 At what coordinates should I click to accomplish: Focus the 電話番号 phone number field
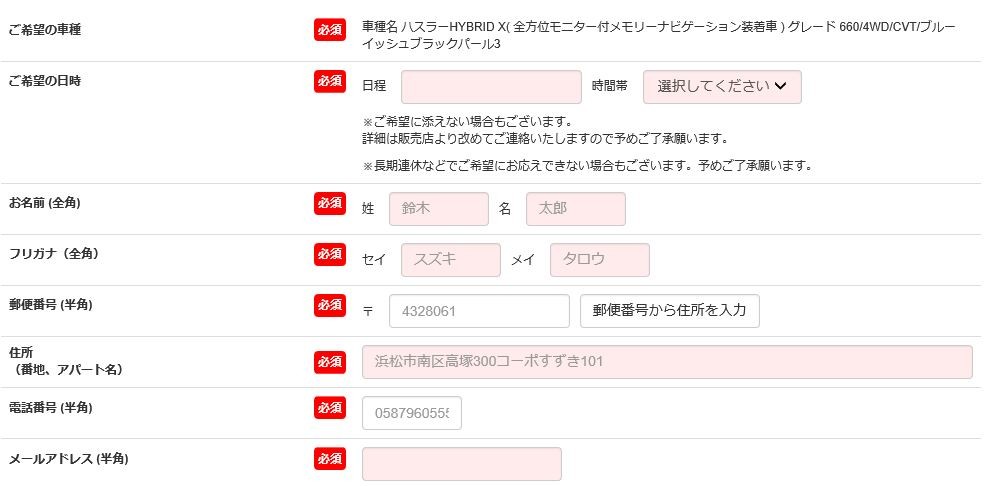[x=412, y=413]
